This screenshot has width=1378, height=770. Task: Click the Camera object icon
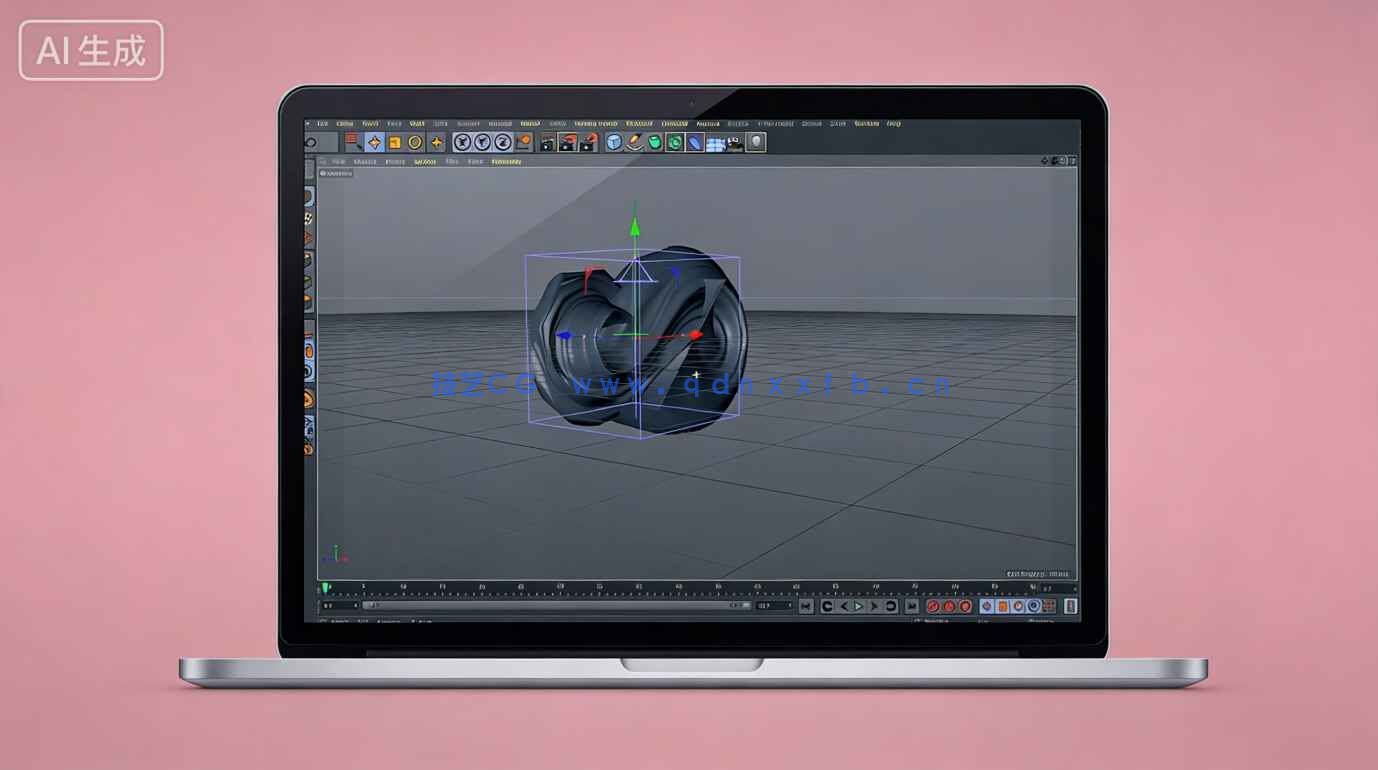(x=736, y=142)
